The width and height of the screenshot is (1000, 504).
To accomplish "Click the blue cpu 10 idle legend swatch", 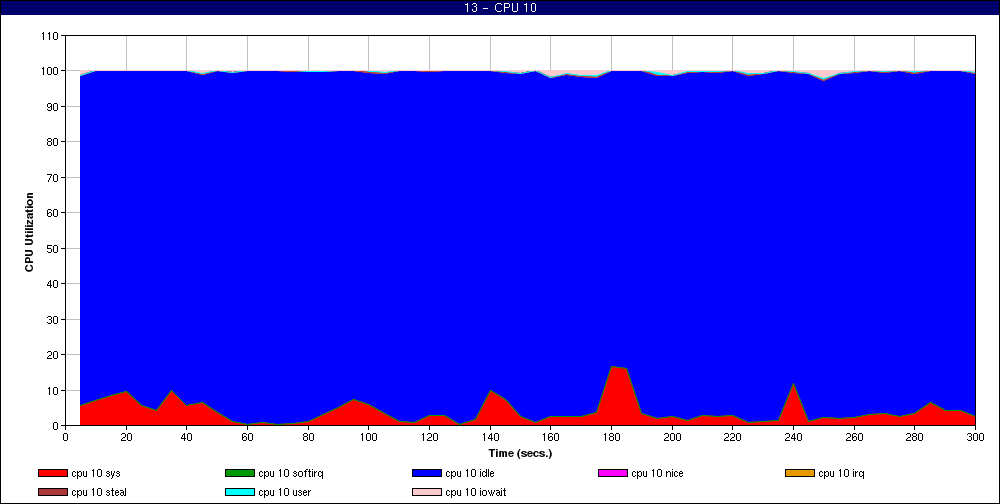I will 427,473.
